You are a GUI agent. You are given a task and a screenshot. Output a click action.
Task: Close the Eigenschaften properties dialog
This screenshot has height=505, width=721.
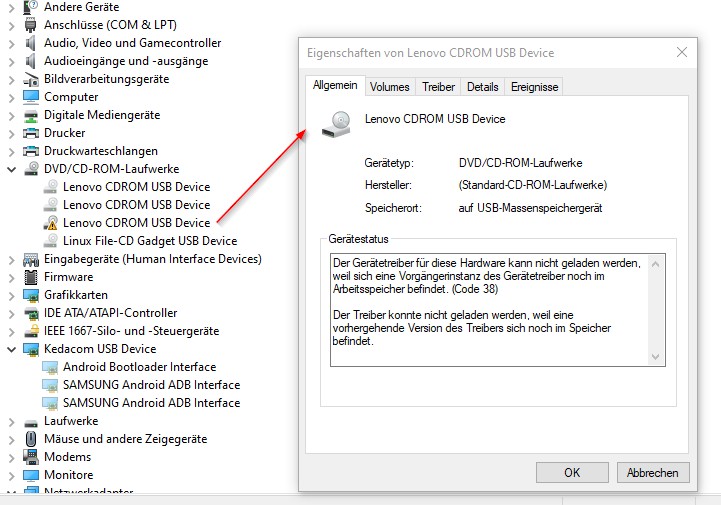coord(682,52)
